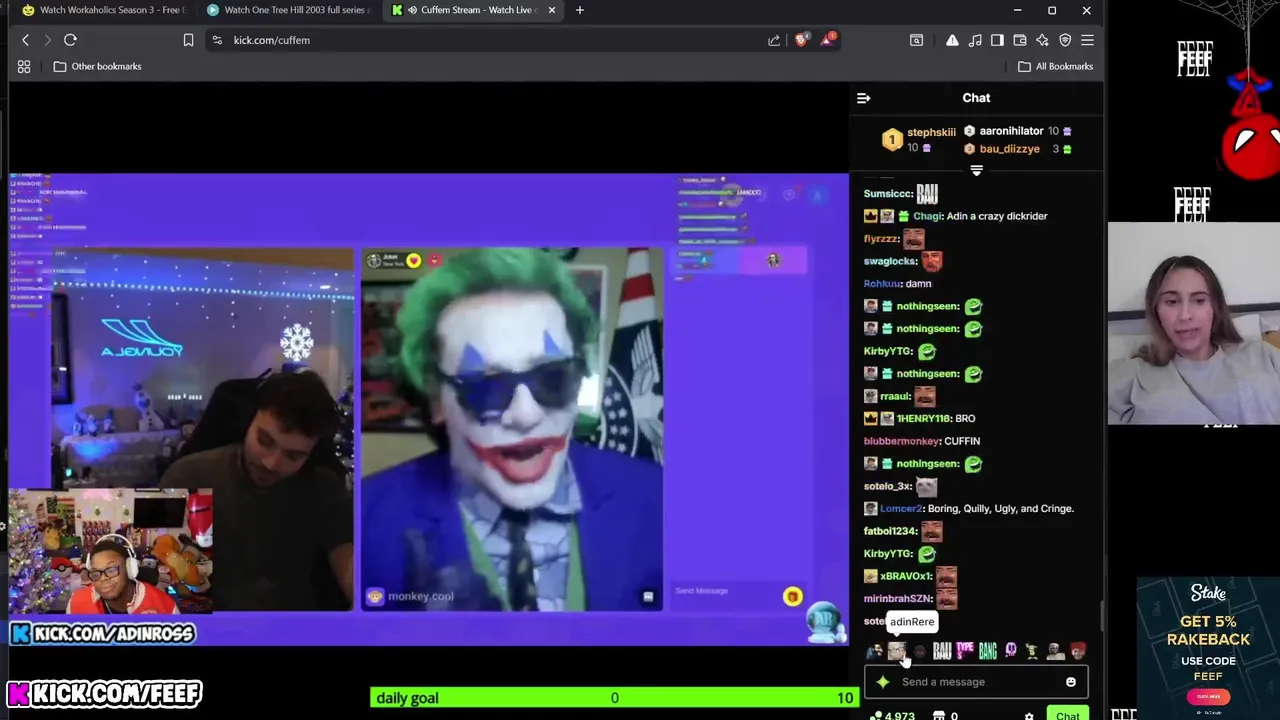Screen dimensions: 1280x720
Task: Select the Cuffem Stream Kick tab
Action: coord(471,10)
